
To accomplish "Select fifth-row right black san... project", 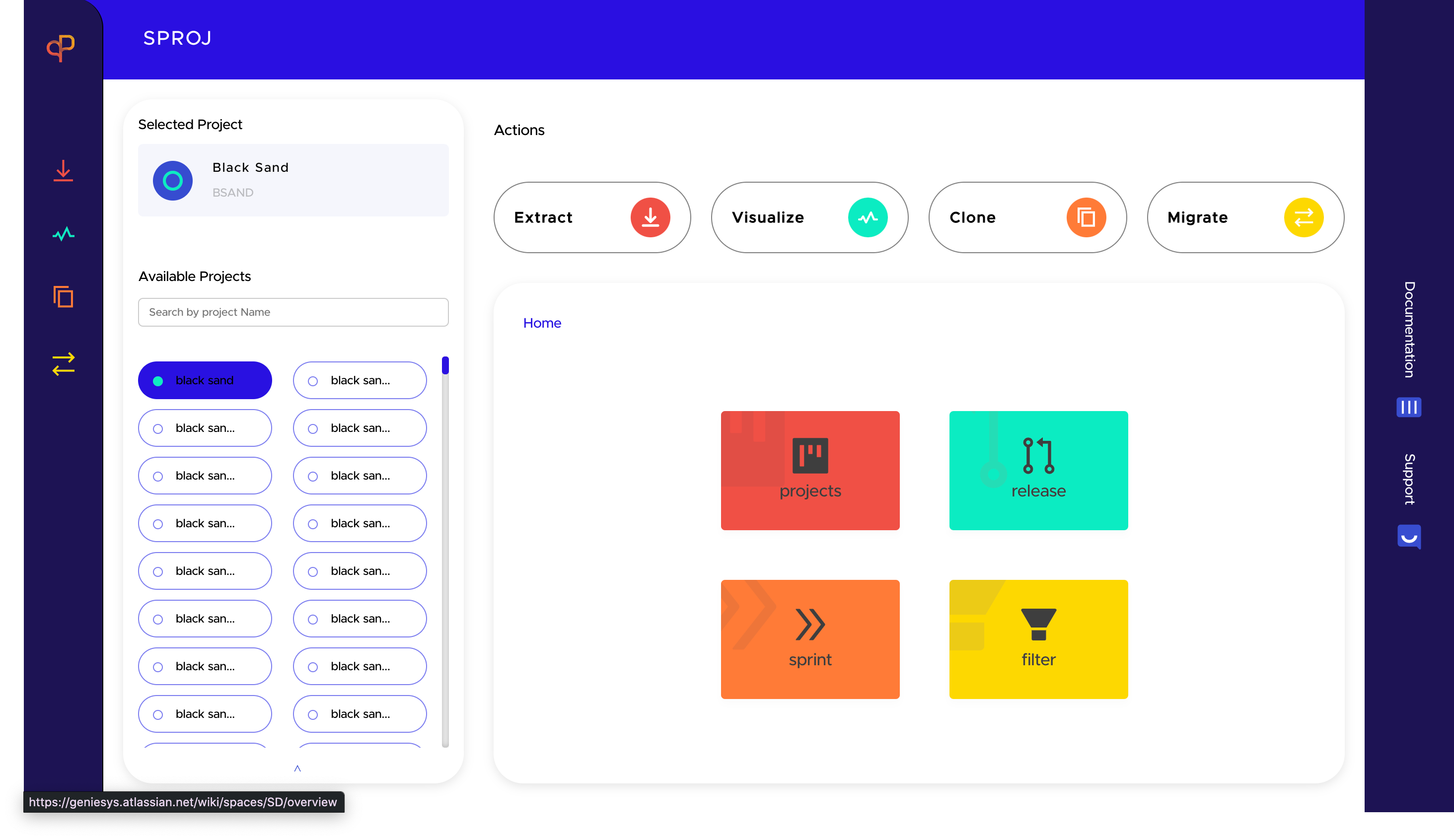I will coord(360,570).
